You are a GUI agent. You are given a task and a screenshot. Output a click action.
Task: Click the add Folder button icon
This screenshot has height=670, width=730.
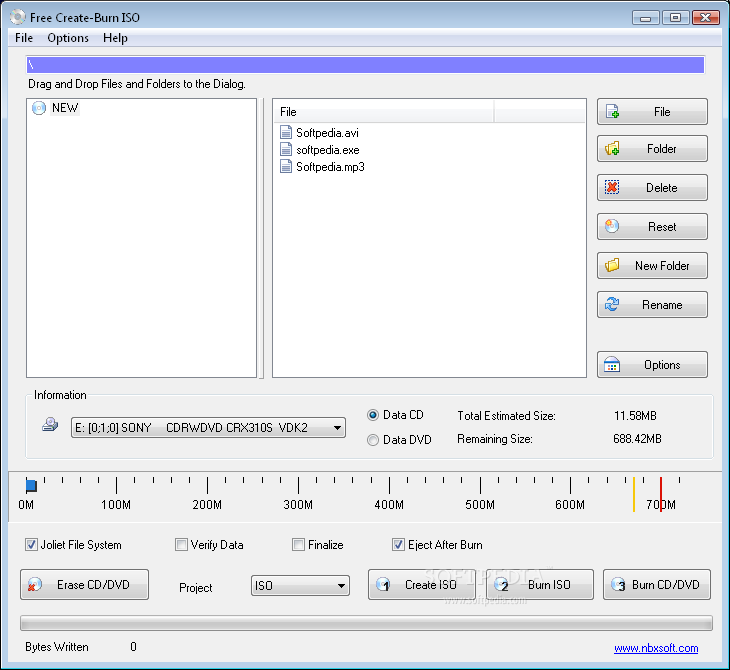tap(612, 149)
